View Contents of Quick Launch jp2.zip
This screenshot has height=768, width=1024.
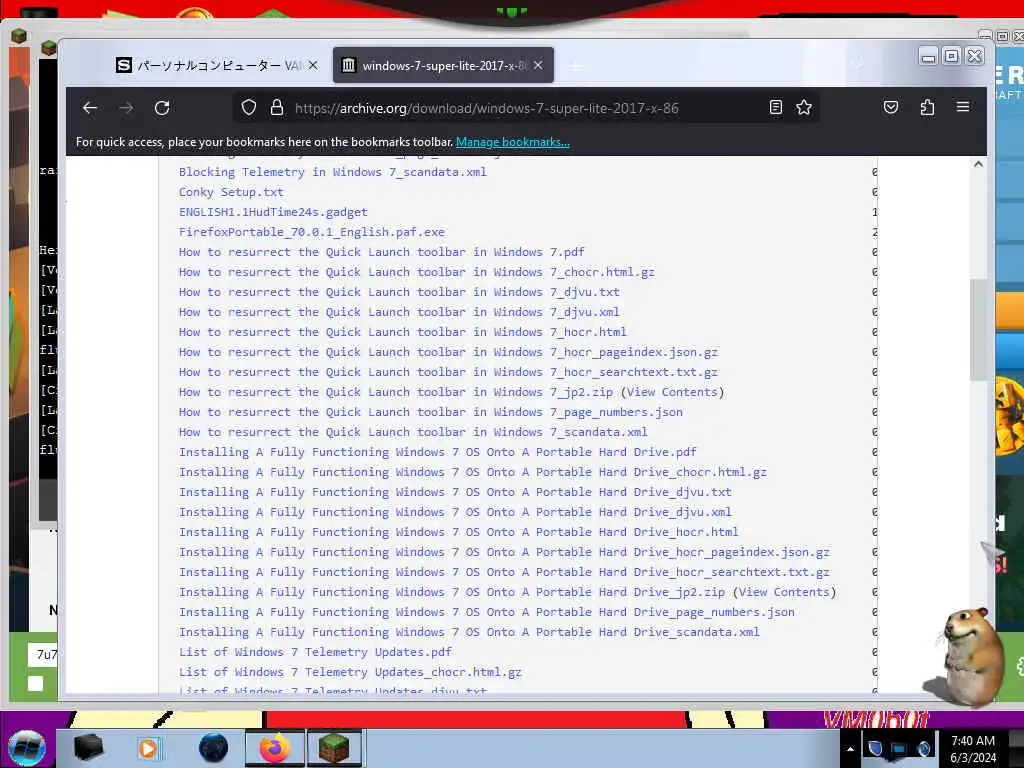673,392
